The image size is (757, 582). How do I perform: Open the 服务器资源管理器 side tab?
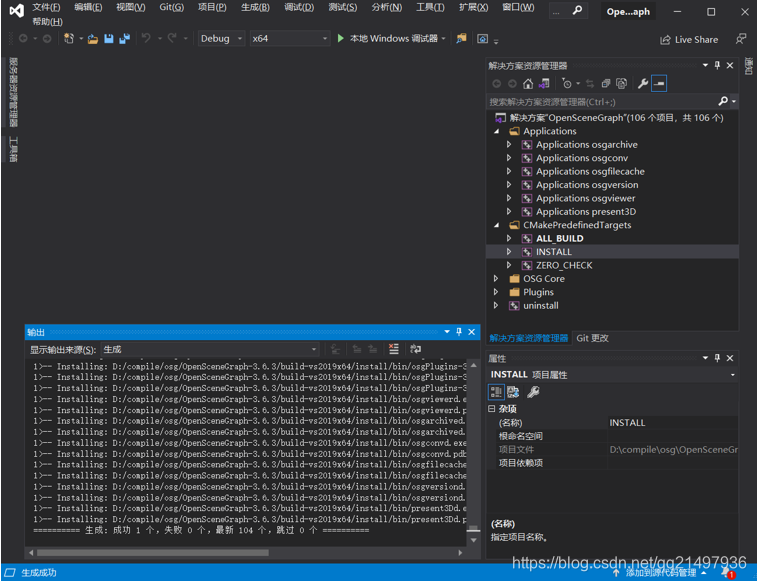click(14, 93)
